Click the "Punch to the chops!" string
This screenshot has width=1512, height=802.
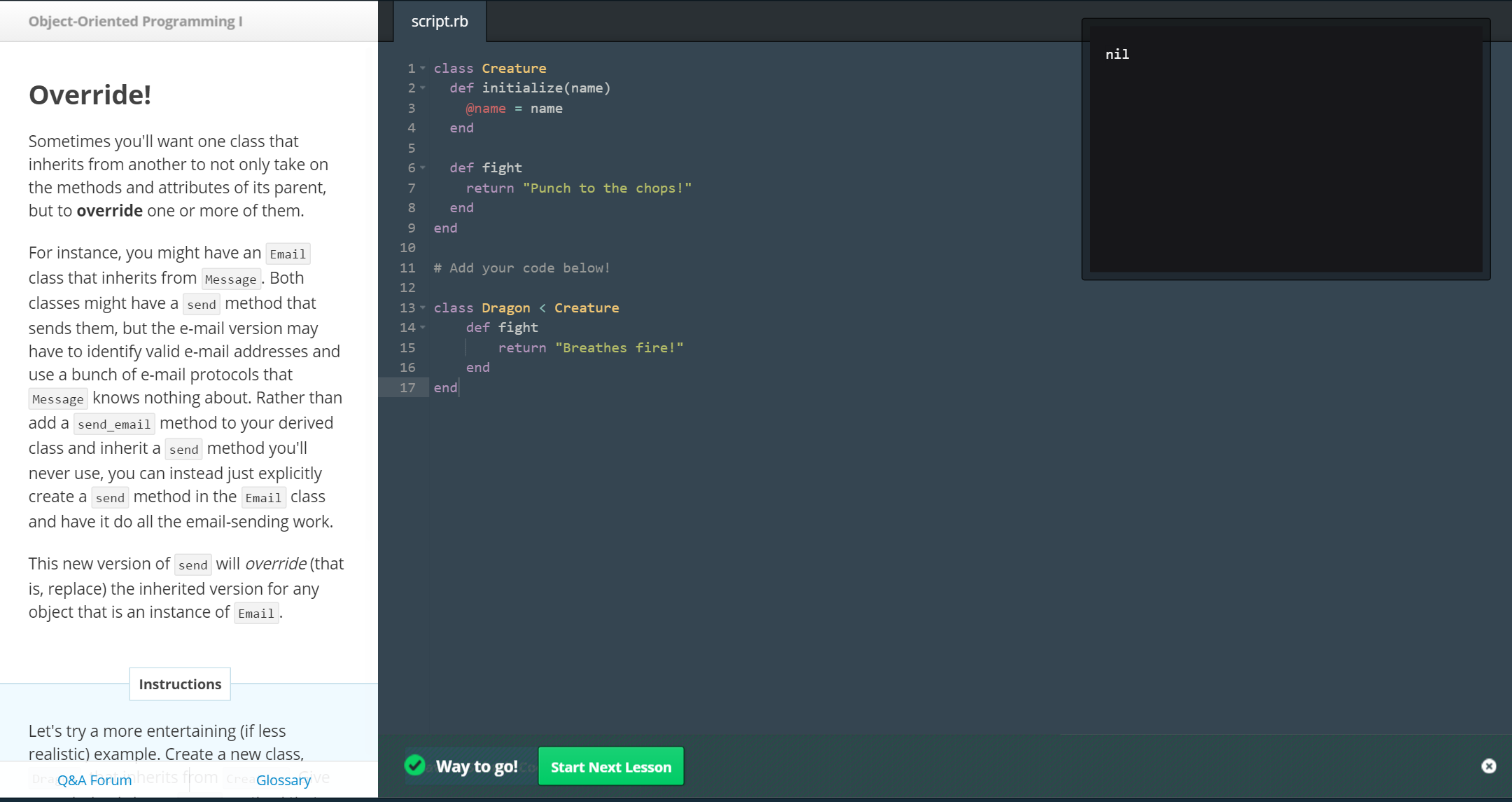[607, 188]
